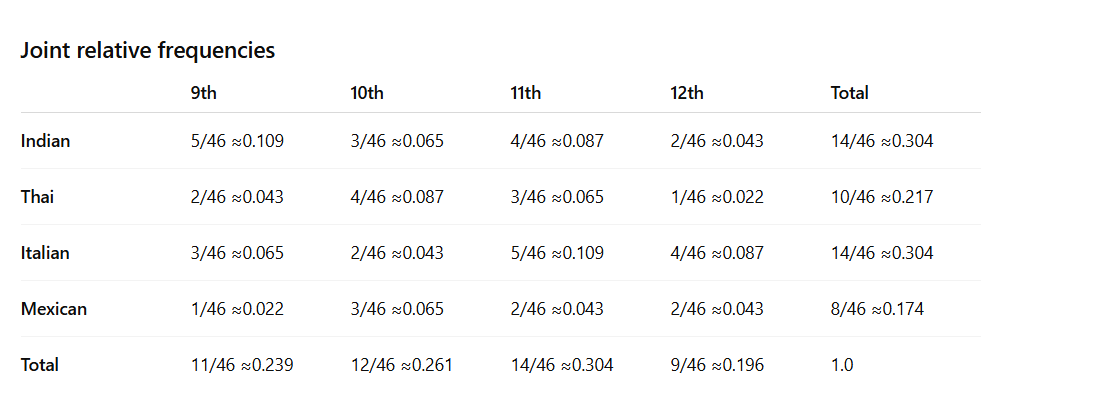The width and height of the screenshot is (1100, 408).
Task: Click the grand total cell 1.0
Action: click(x=842, y=365)
